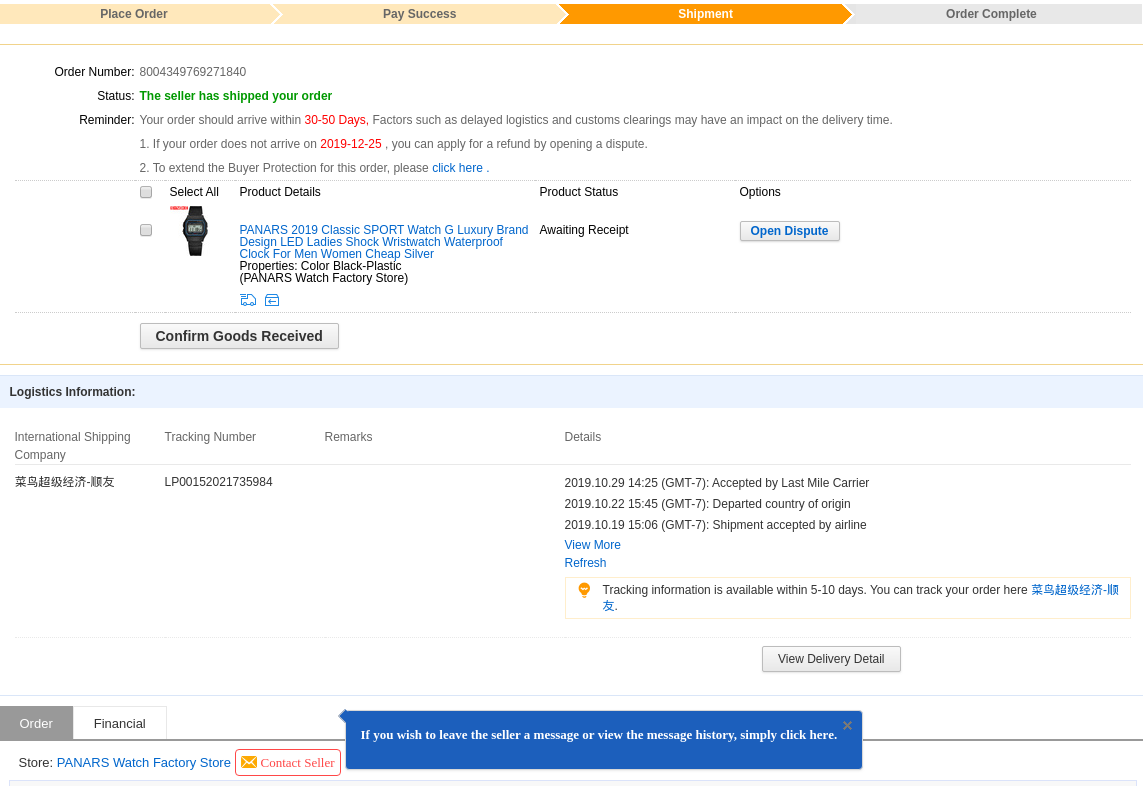
Task: Click the Logistics Information header
Action: tap(72, 392)
